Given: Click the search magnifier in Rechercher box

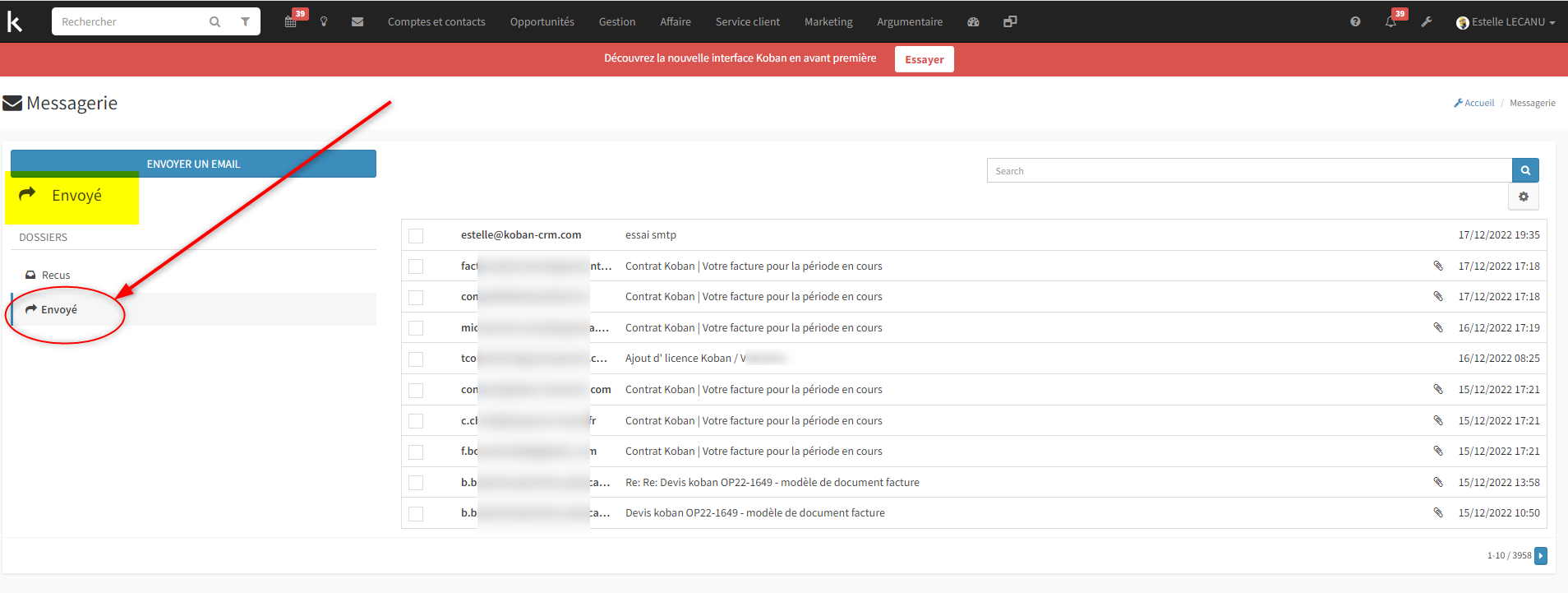Looking at the screenshot, I should click(x=214, y=22).
